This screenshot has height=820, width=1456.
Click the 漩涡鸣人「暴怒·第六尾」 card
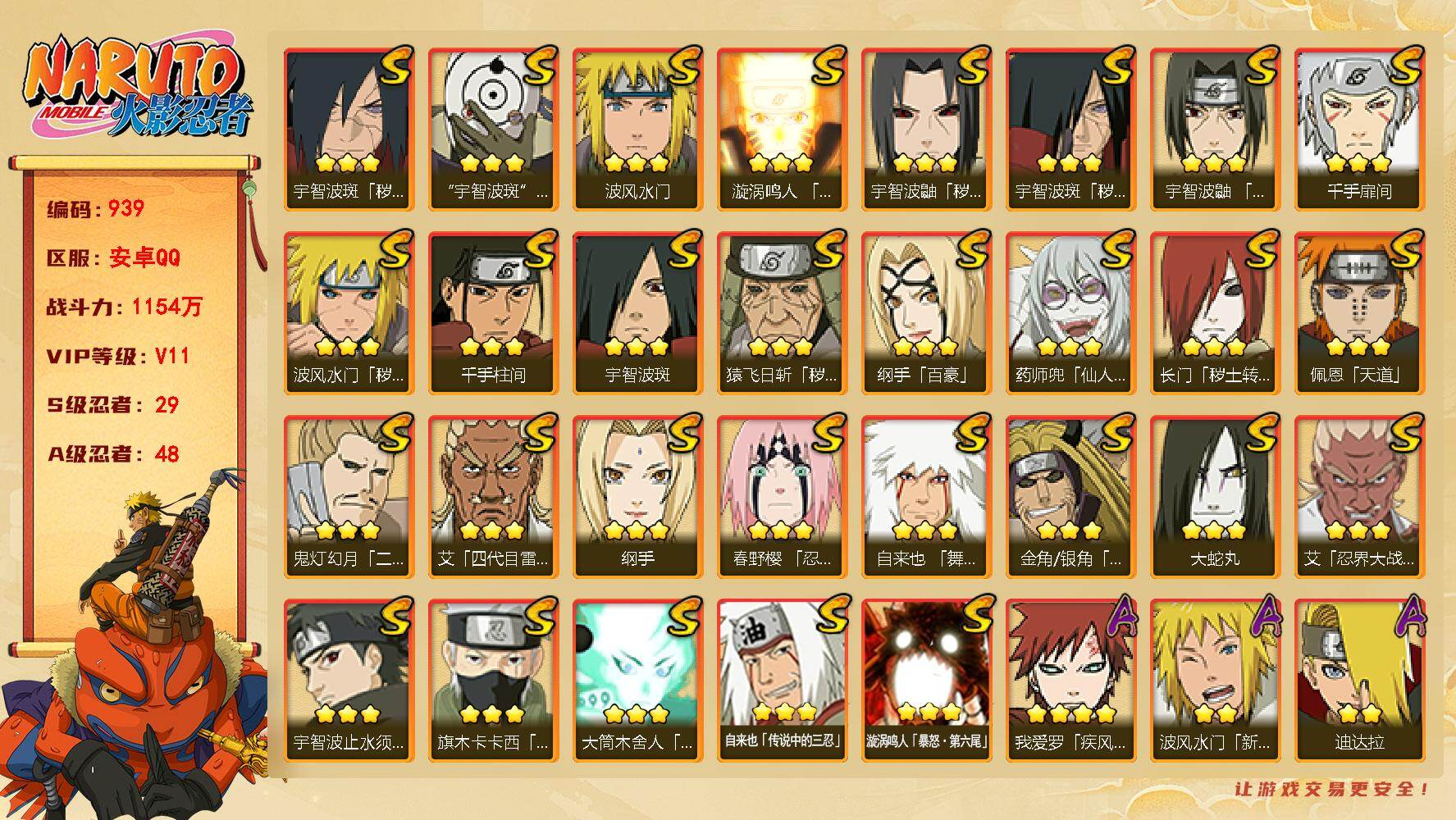tap(926, 681)
